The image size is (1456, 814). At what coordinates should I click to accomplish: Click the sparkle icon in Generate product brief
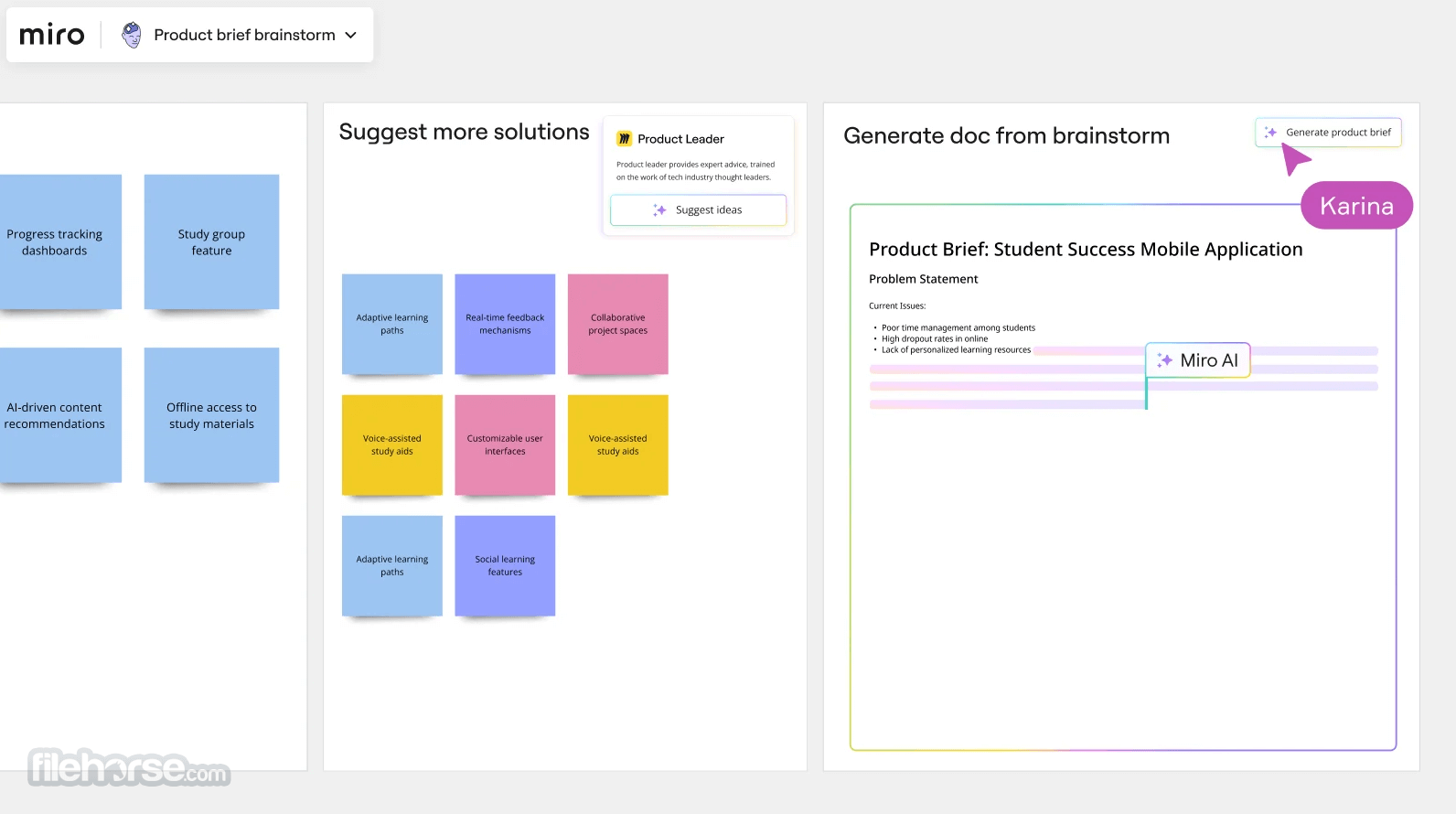tap(1270, 133)
